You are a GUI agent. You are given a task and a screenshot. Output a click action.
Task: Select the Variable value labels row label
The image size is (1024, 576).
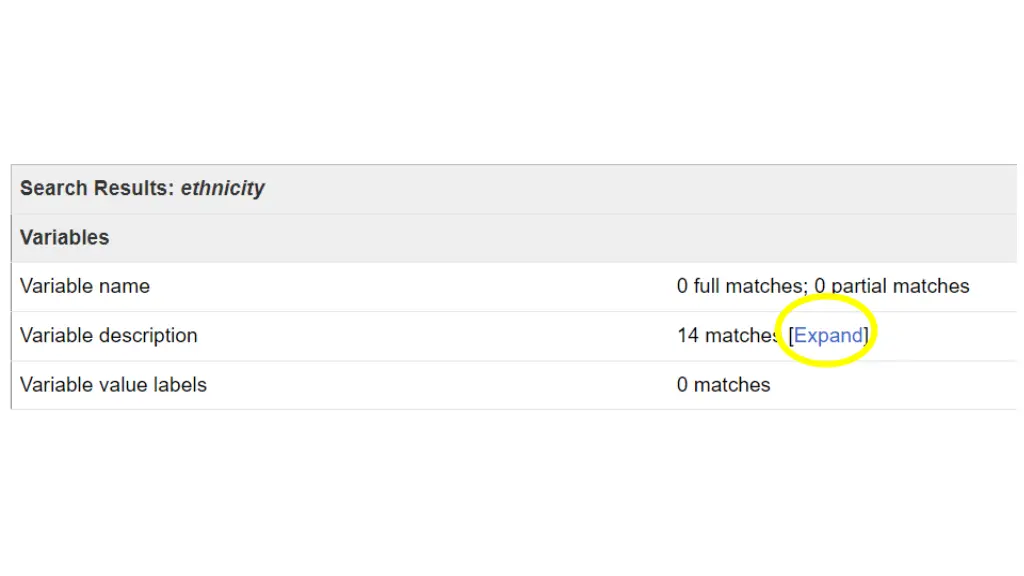pos(113,385)
